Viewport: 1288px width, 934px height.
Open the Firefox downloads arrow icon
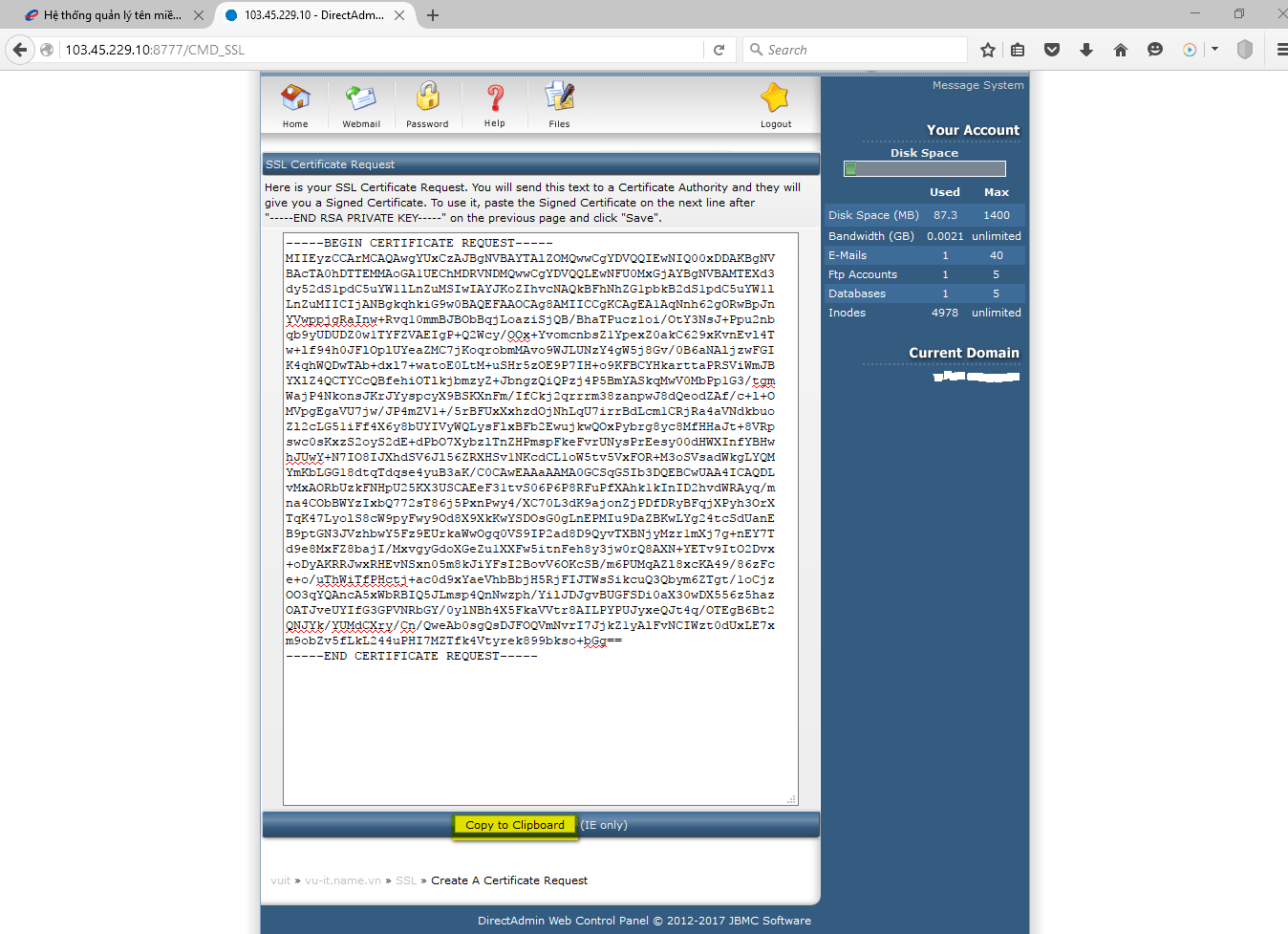1086,50
